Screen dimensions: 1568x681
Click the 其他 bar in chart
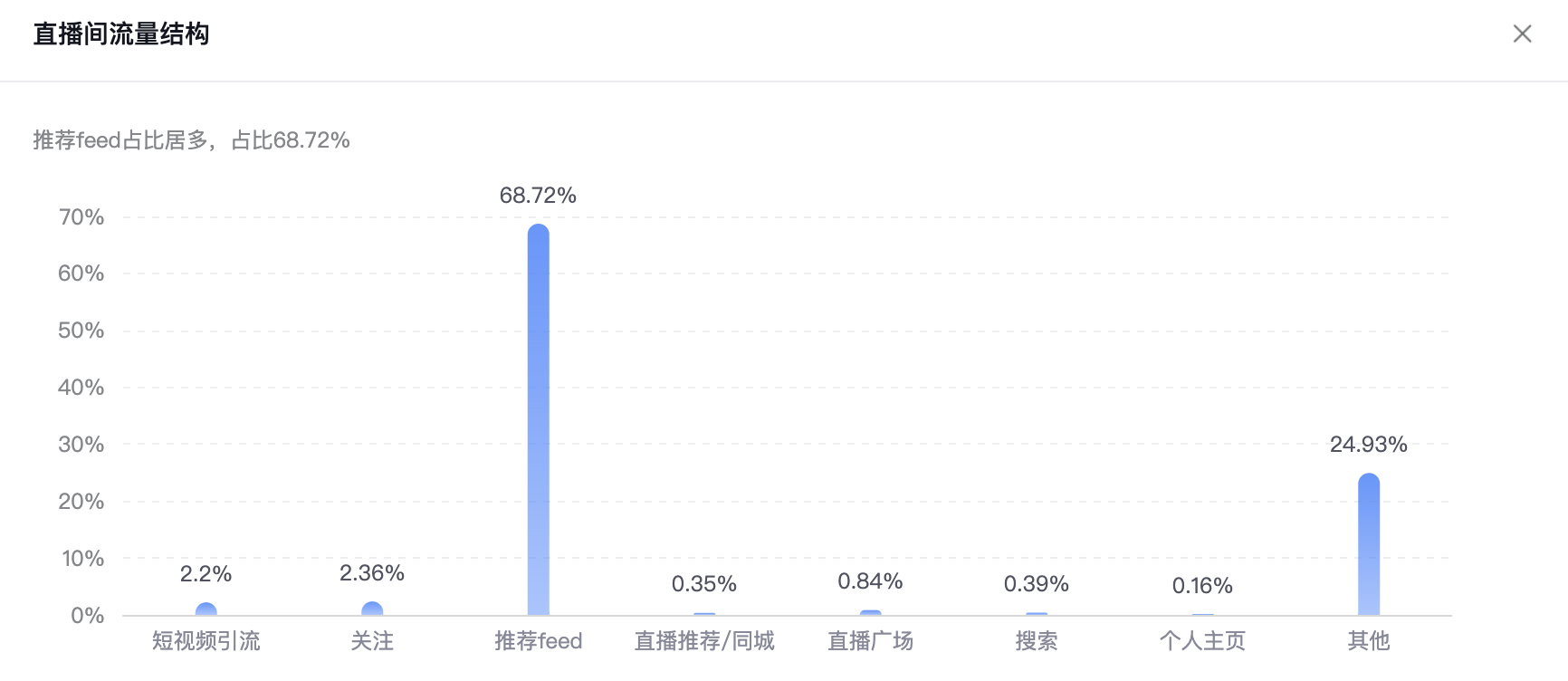(x=1368, y=544)
